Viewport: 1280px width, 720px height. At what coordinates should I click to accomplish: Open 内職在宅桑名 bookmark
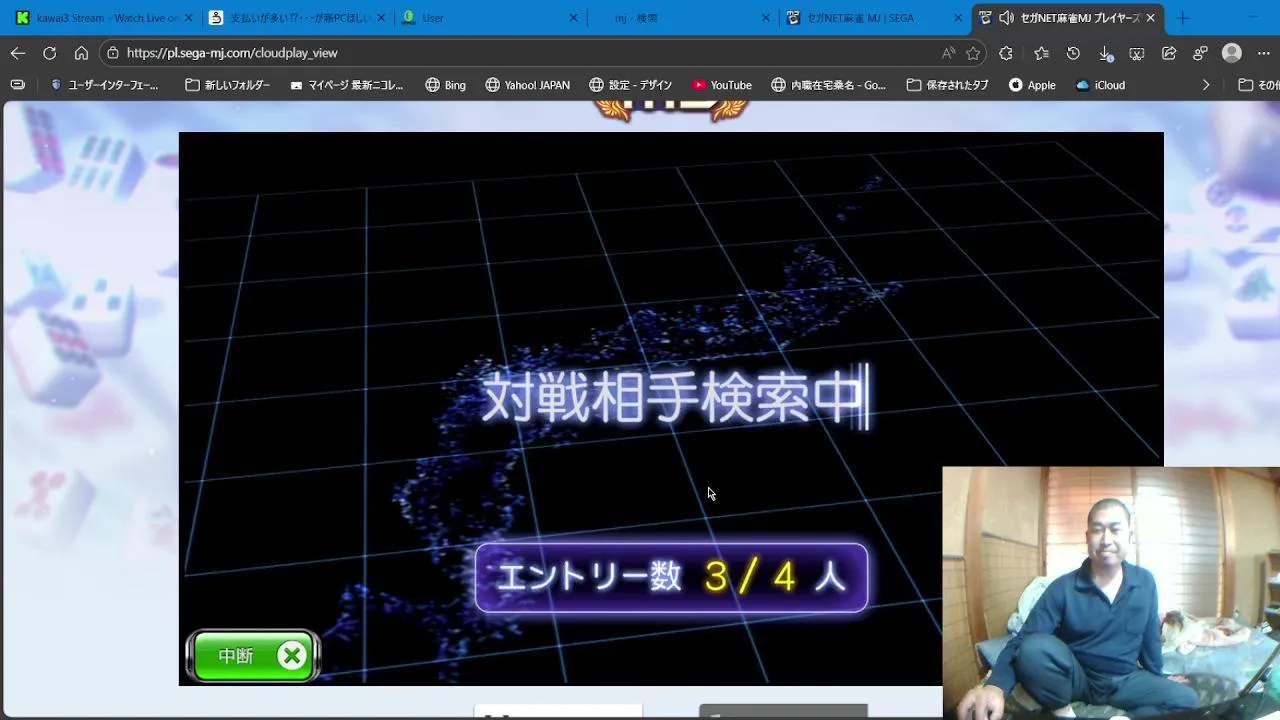[829, 85]
